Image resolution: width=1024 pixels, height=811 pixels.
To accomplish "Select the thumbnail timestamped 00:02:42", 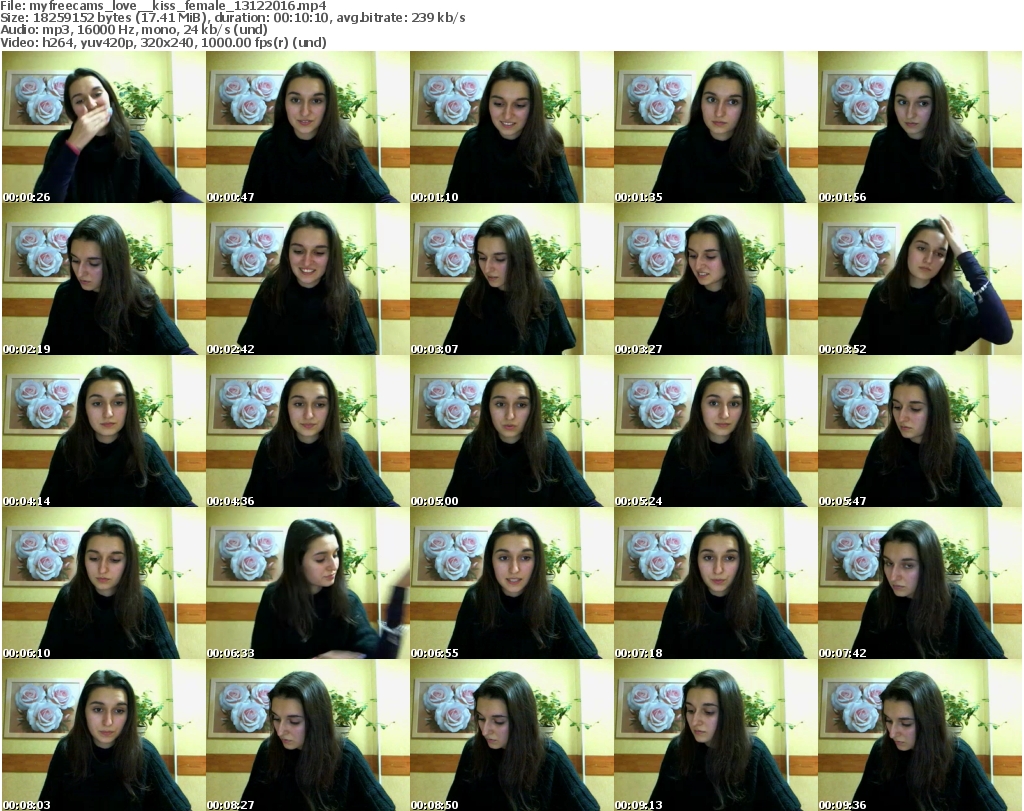I will click(308, 279).
